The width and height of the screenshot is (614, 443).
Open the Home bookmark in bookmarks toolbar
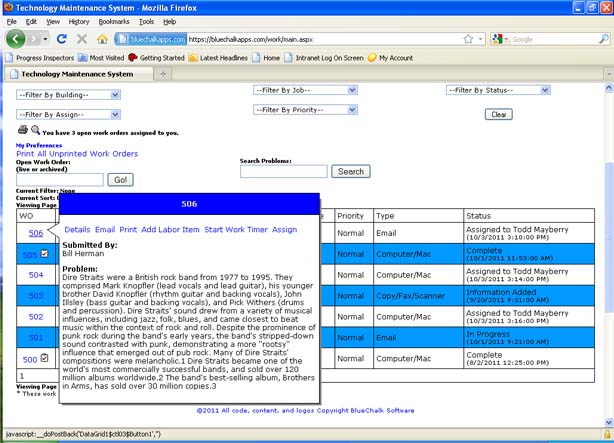[266, 58]
